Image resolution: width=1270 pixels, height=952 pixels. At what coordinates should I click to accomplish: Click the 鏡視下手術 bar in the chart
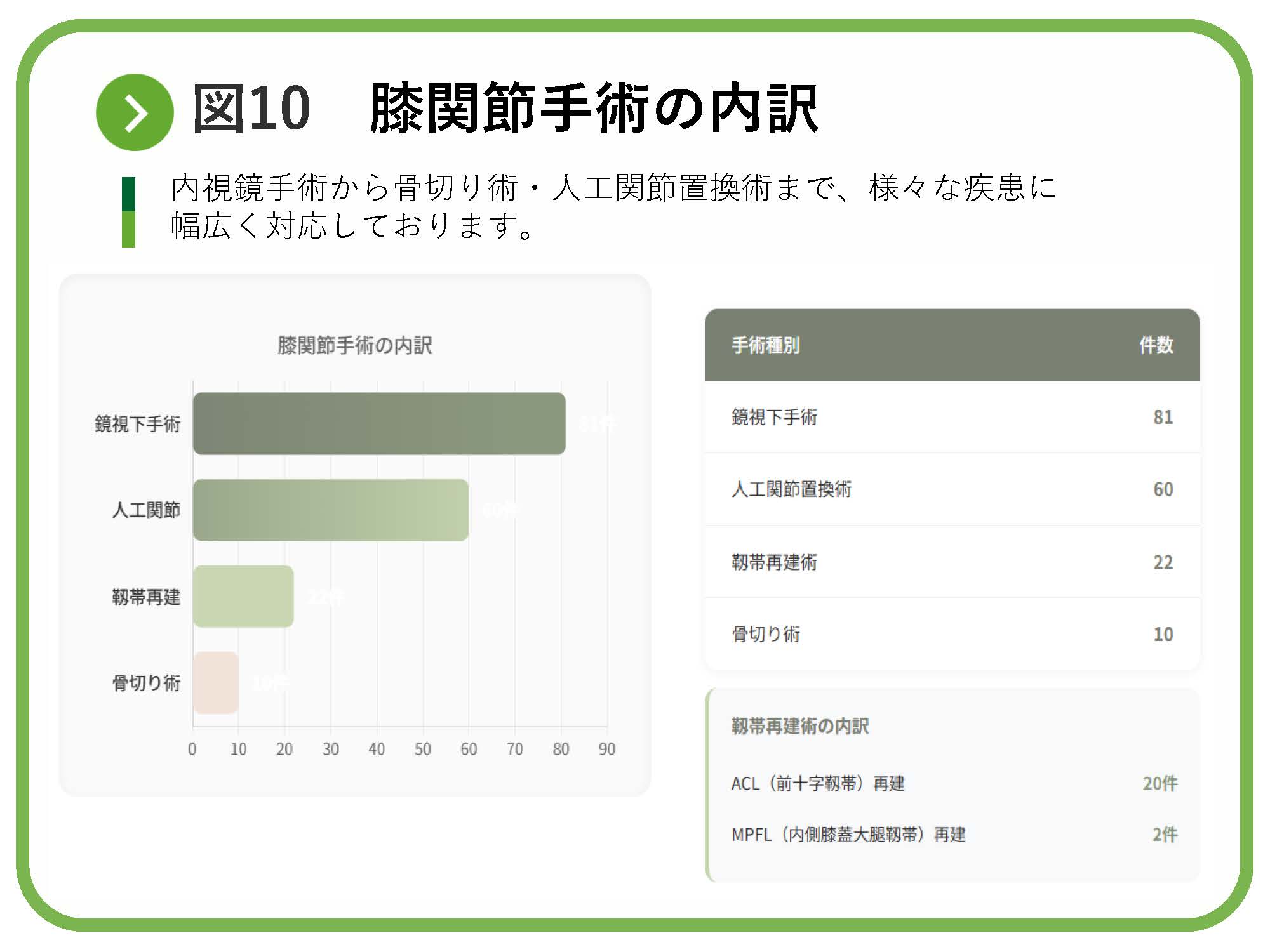378,423
